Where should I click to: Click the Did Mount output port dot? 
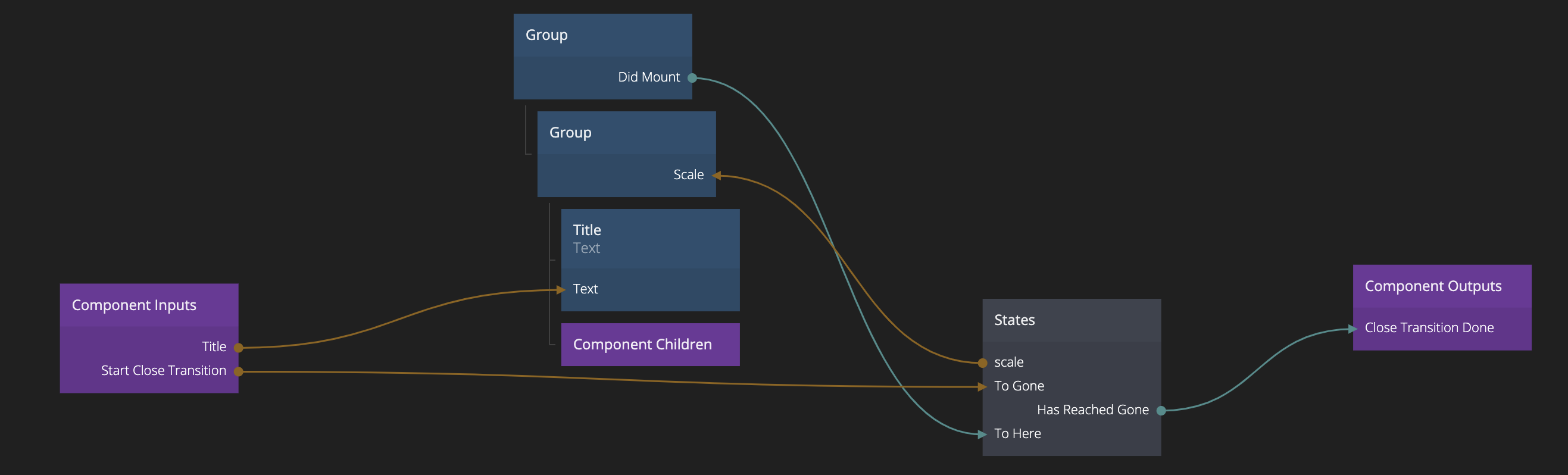tap(692, 78)
